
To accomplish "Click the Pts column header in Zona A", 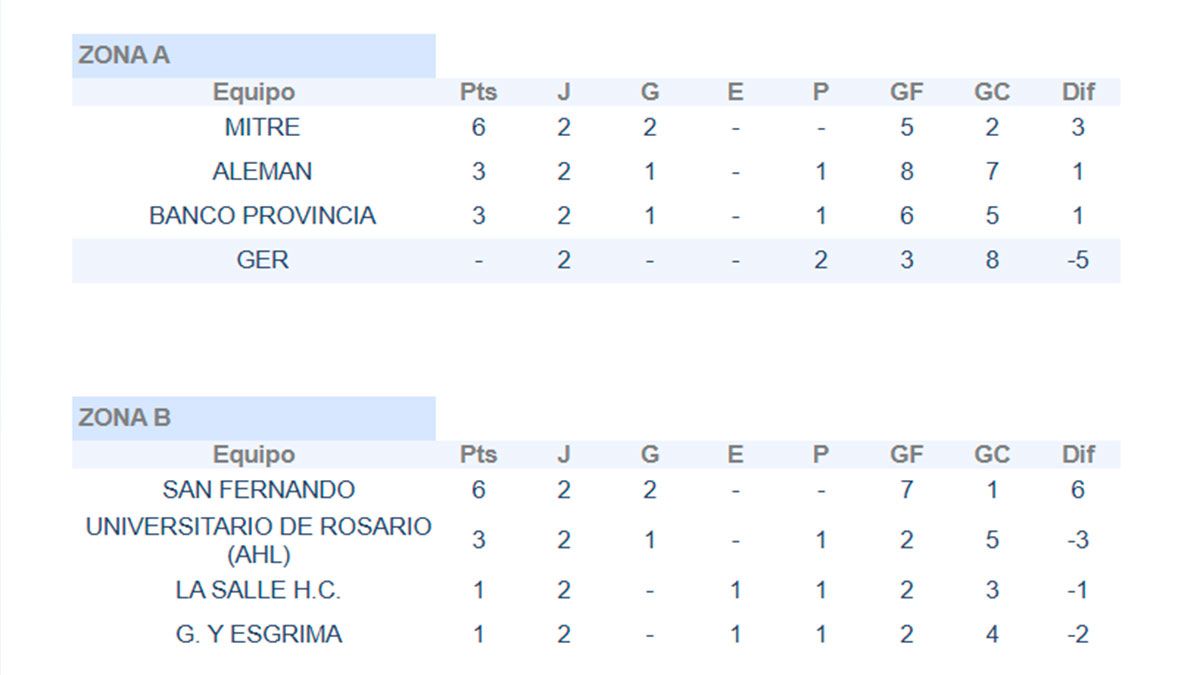I will pyautogui.click(x=478, y=92).
